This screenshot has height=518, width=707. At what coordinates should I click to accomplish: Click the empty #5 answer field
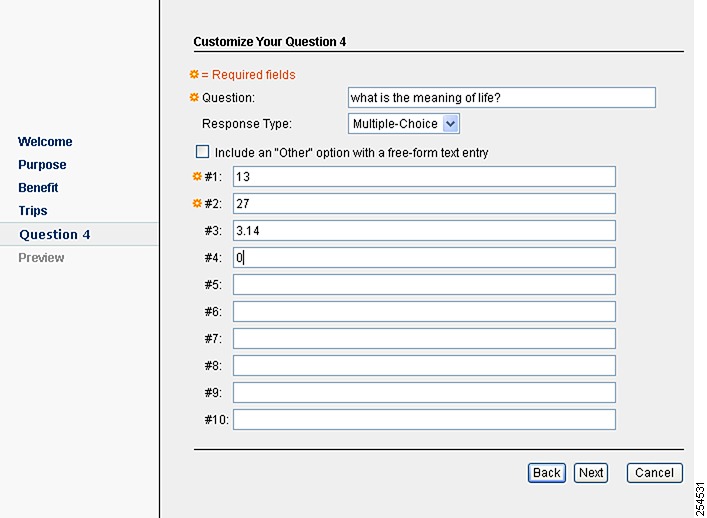point(424,284)
